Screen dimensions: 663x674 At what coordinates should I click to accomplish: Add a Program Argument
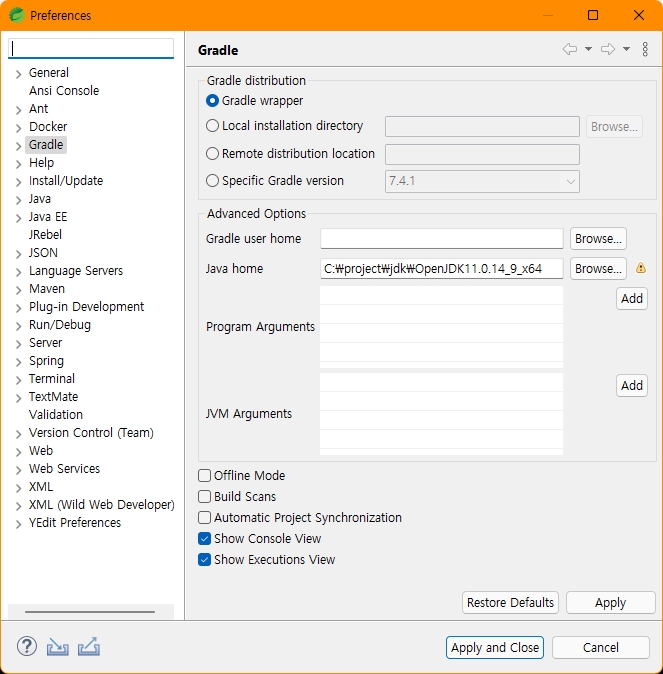tap(632, 298)
